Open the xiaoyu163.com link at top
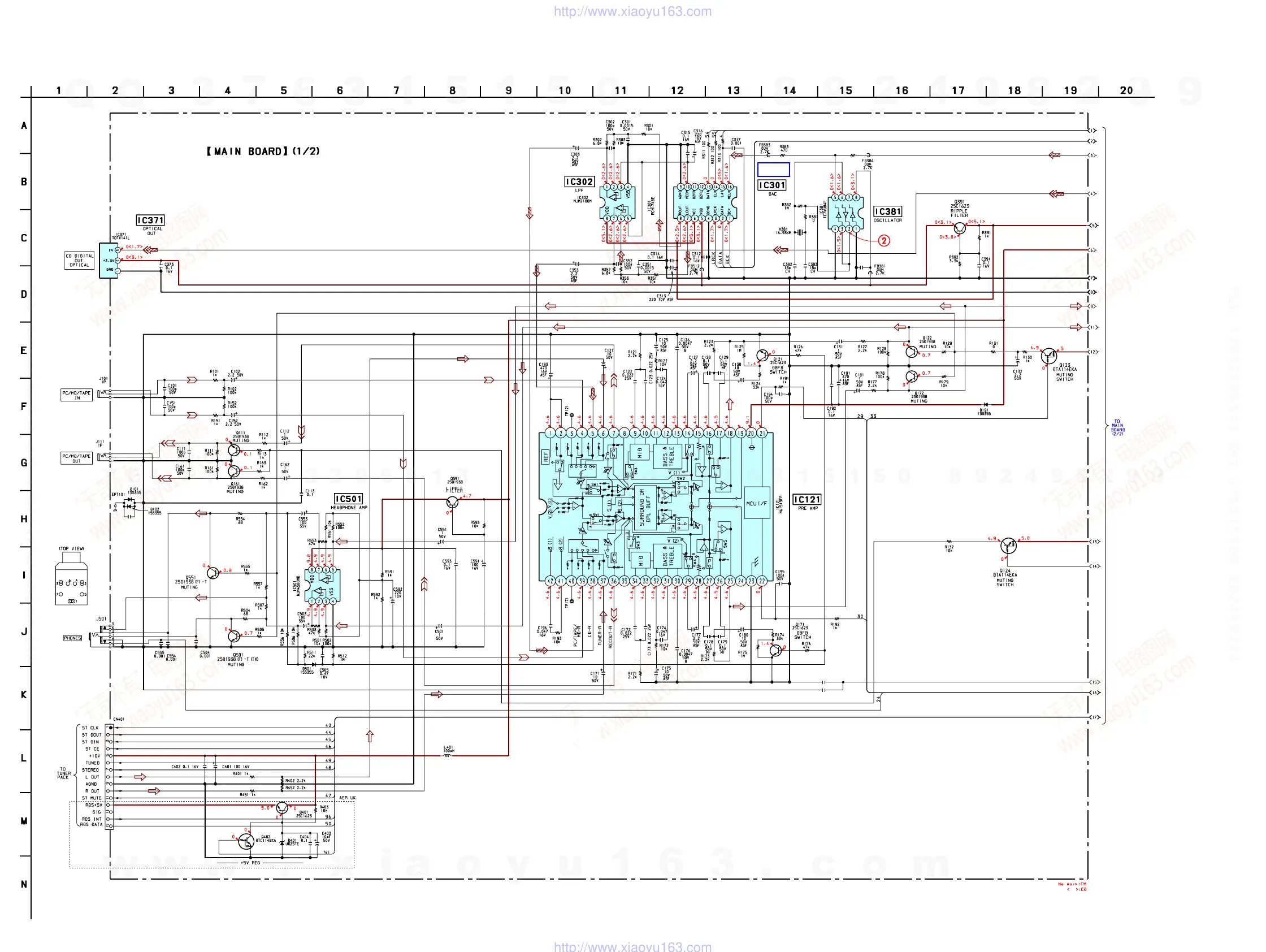The height and width of the screenshot is (952, 1266). [632, 11]
